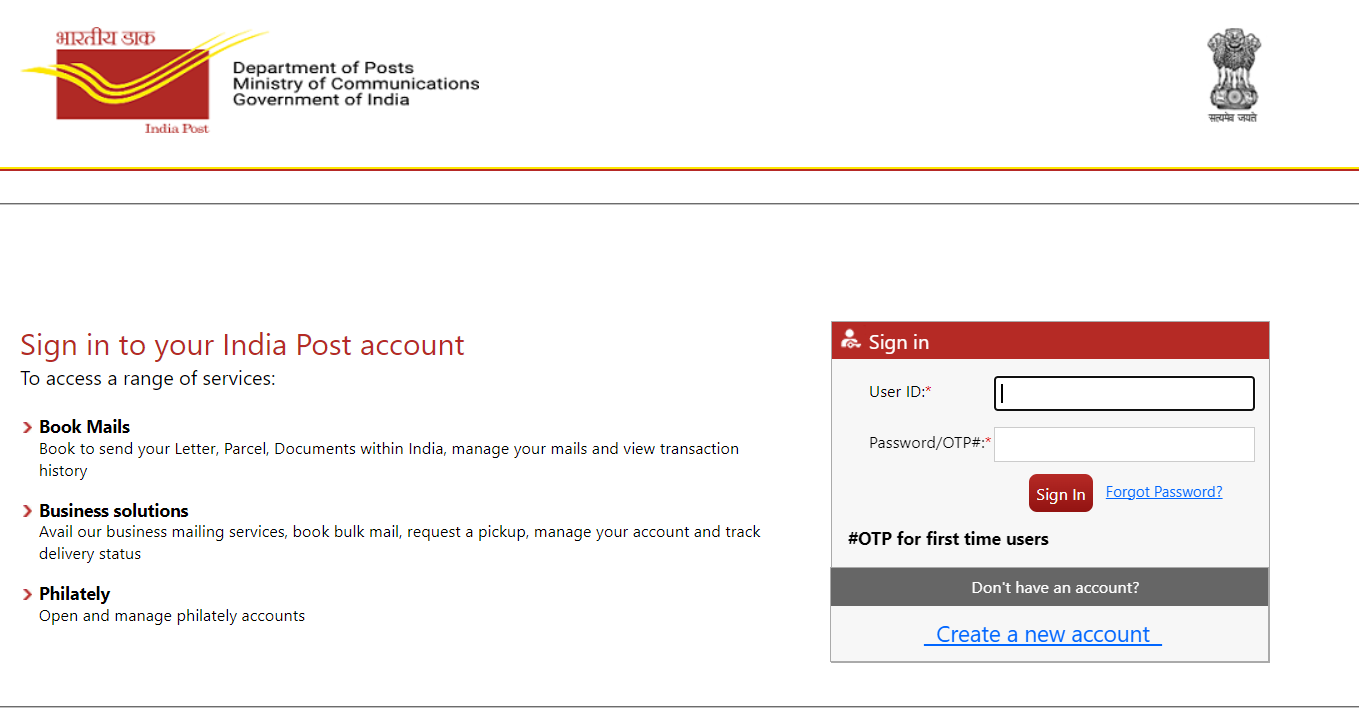The height and width of the screenshot is (727, 1359).
Task: Click the National Emblem of India
Action: point(1233,75)
